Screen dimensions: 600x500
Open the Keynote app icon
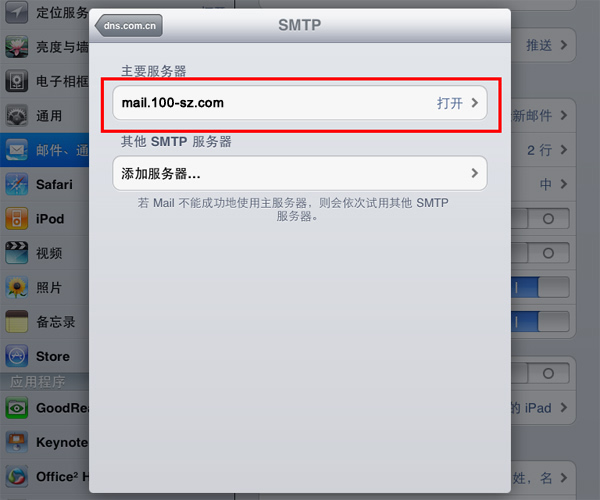pyautogui.click(x=16, y=442)
